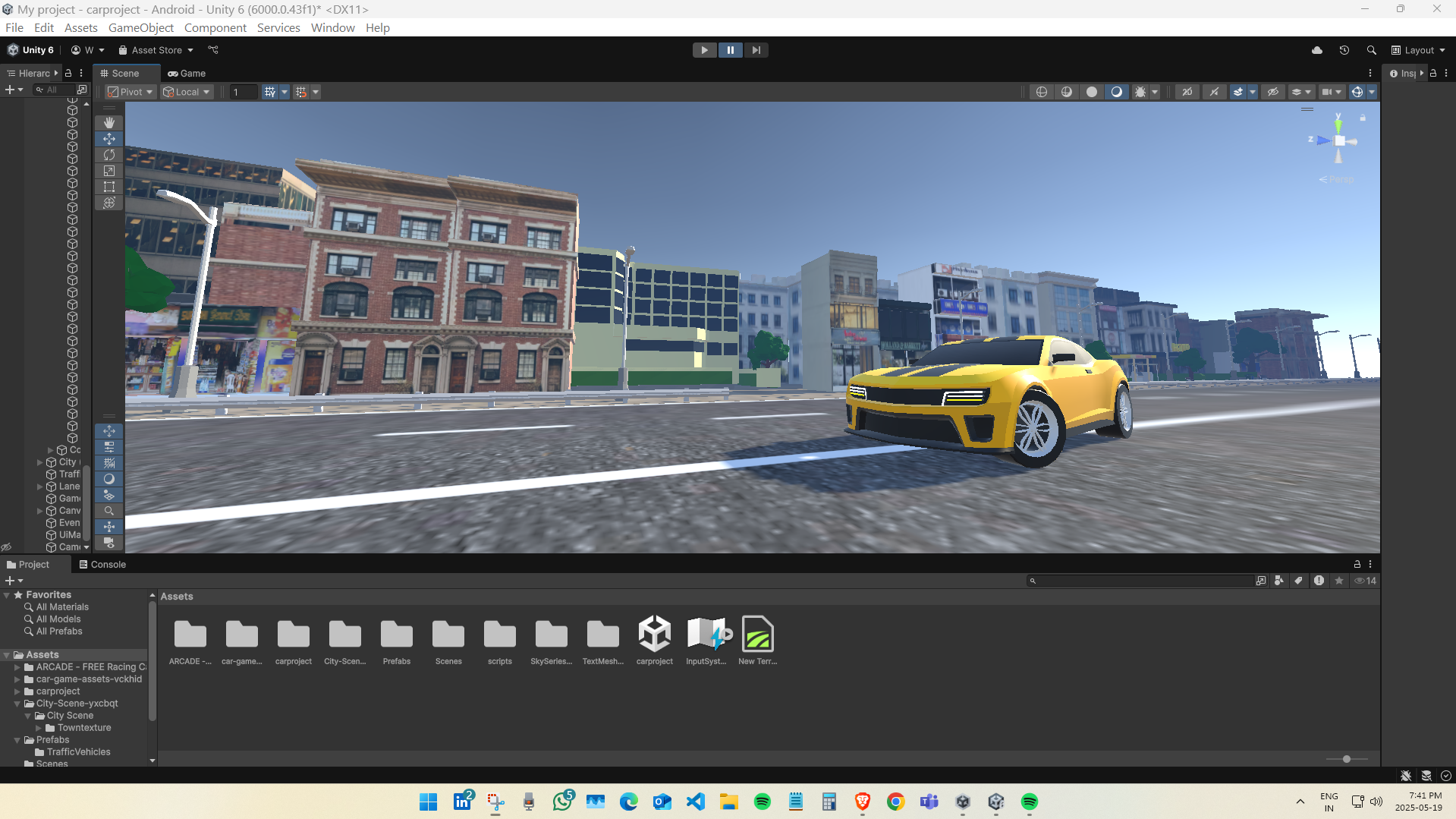Open Visual Studio Code from taskbar

[x=696, y=802]
